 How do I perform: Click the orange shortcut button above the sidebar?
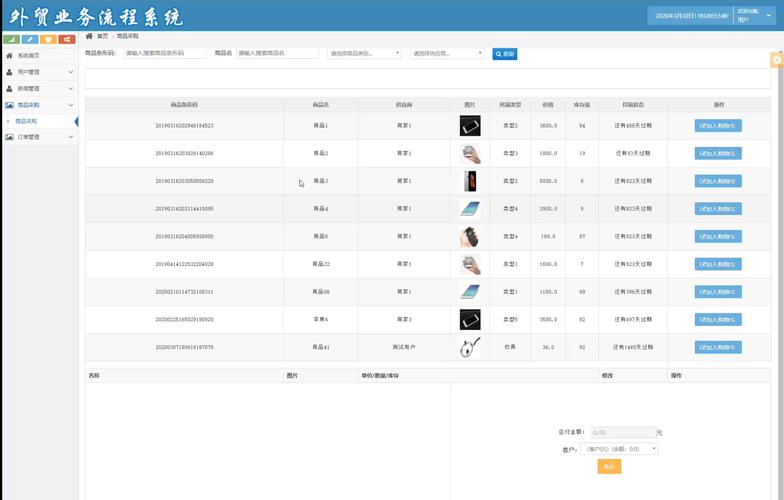point(48,39)
